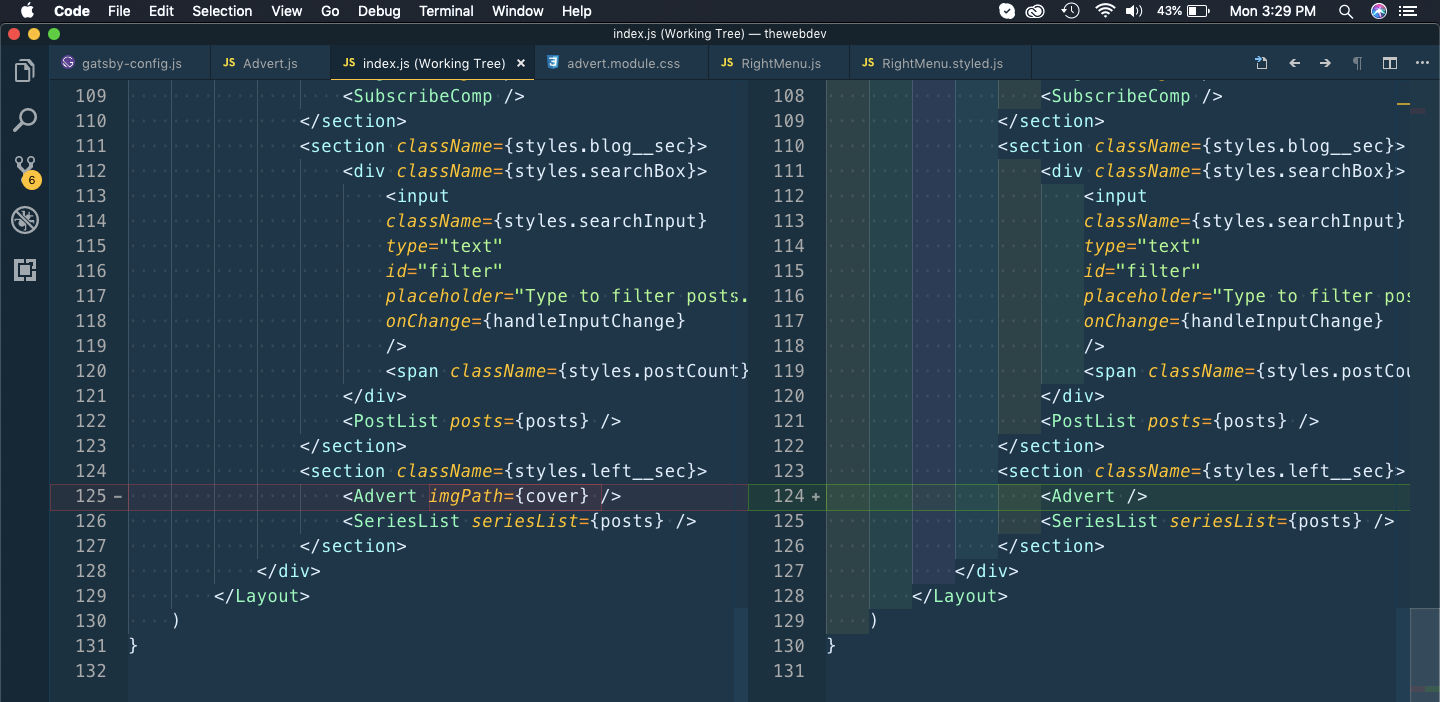Click the 43% battery indicator
1440x702 pixels.
(x=1183, y=11)
